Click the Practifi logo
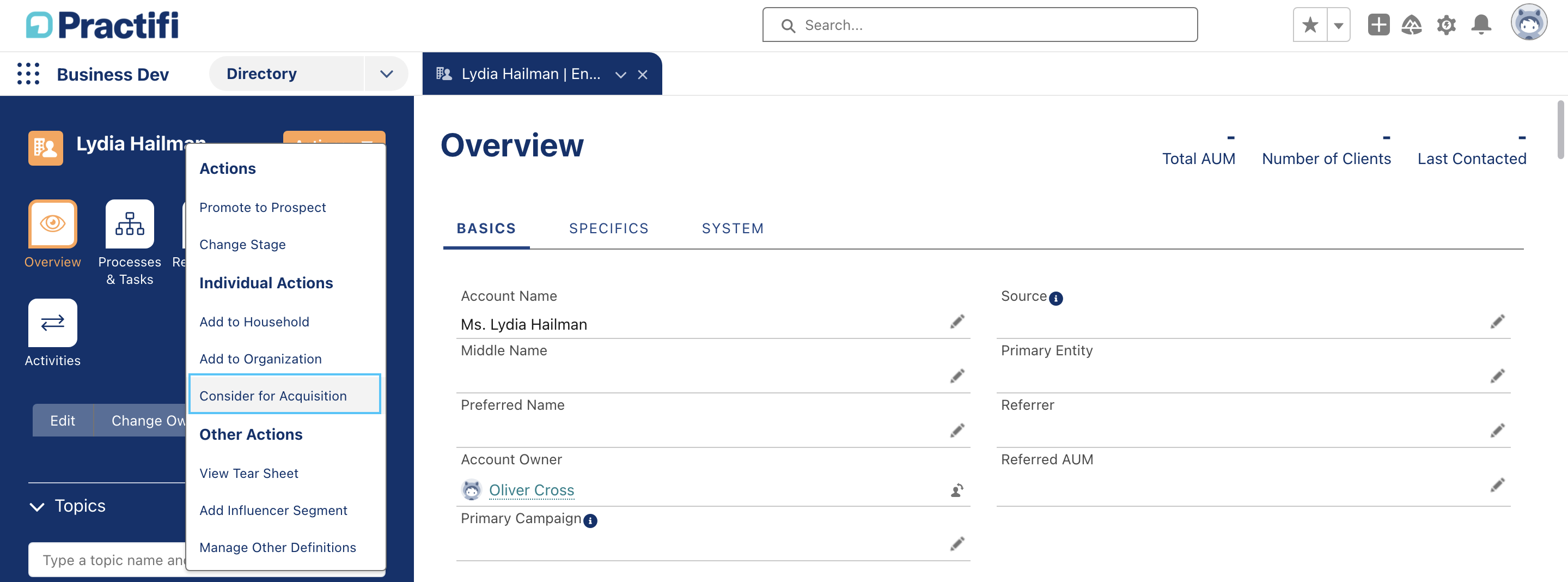Screen dimensions: 1568x582 click(x=102, y=25)
